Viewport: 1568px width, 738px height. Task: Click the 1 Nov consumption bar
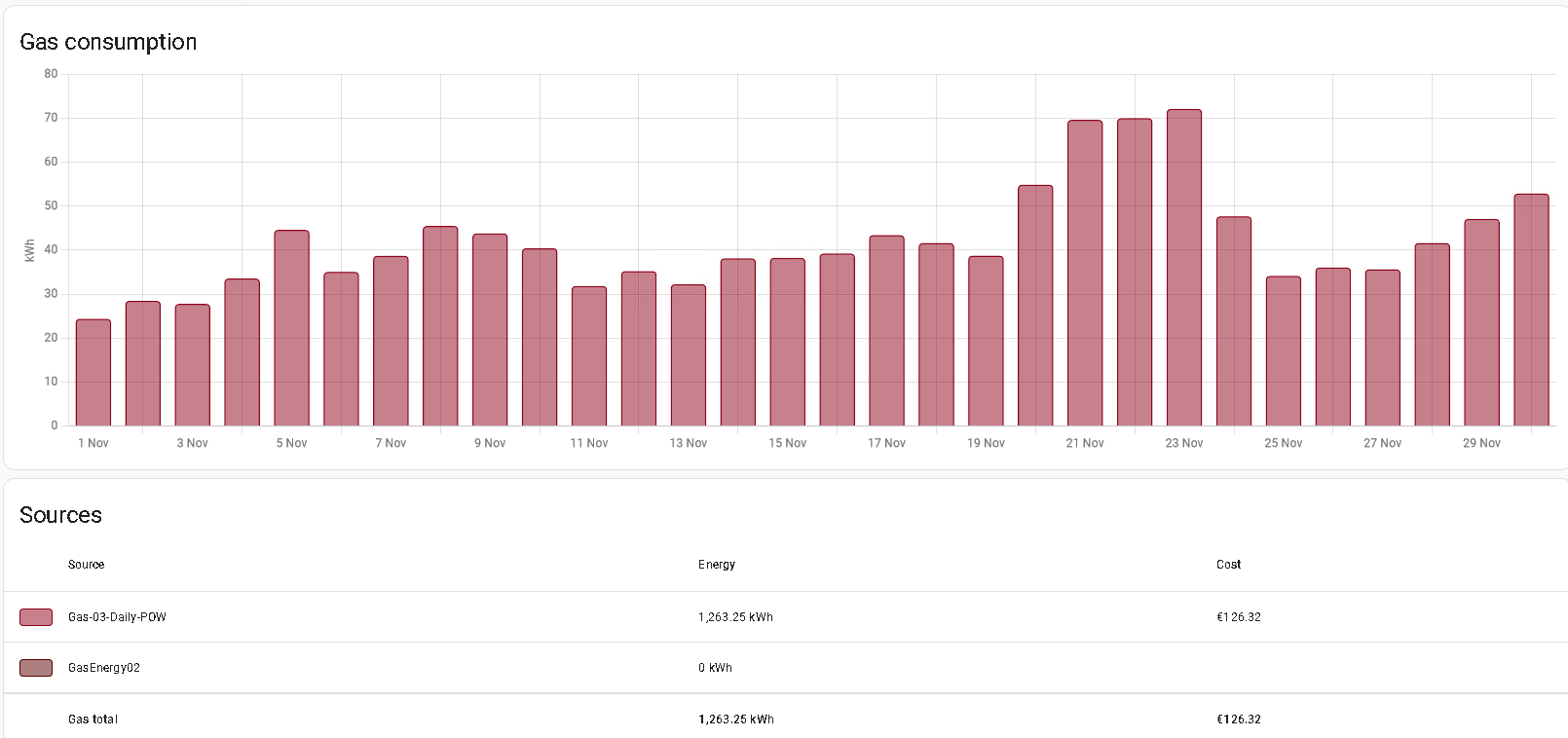pos(93,373)
